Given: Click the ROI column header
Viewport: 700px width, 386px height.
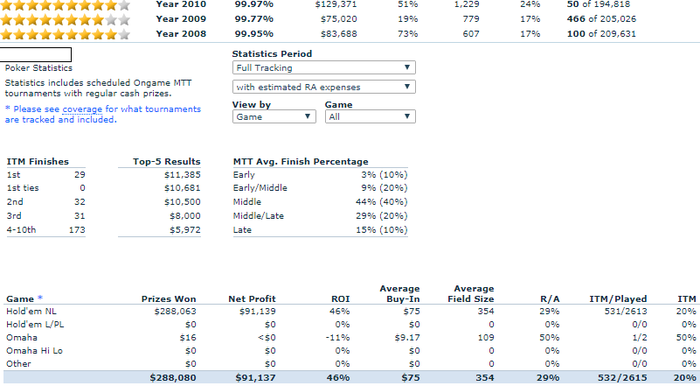Looking at the screenshot, I should click(340, 299).
